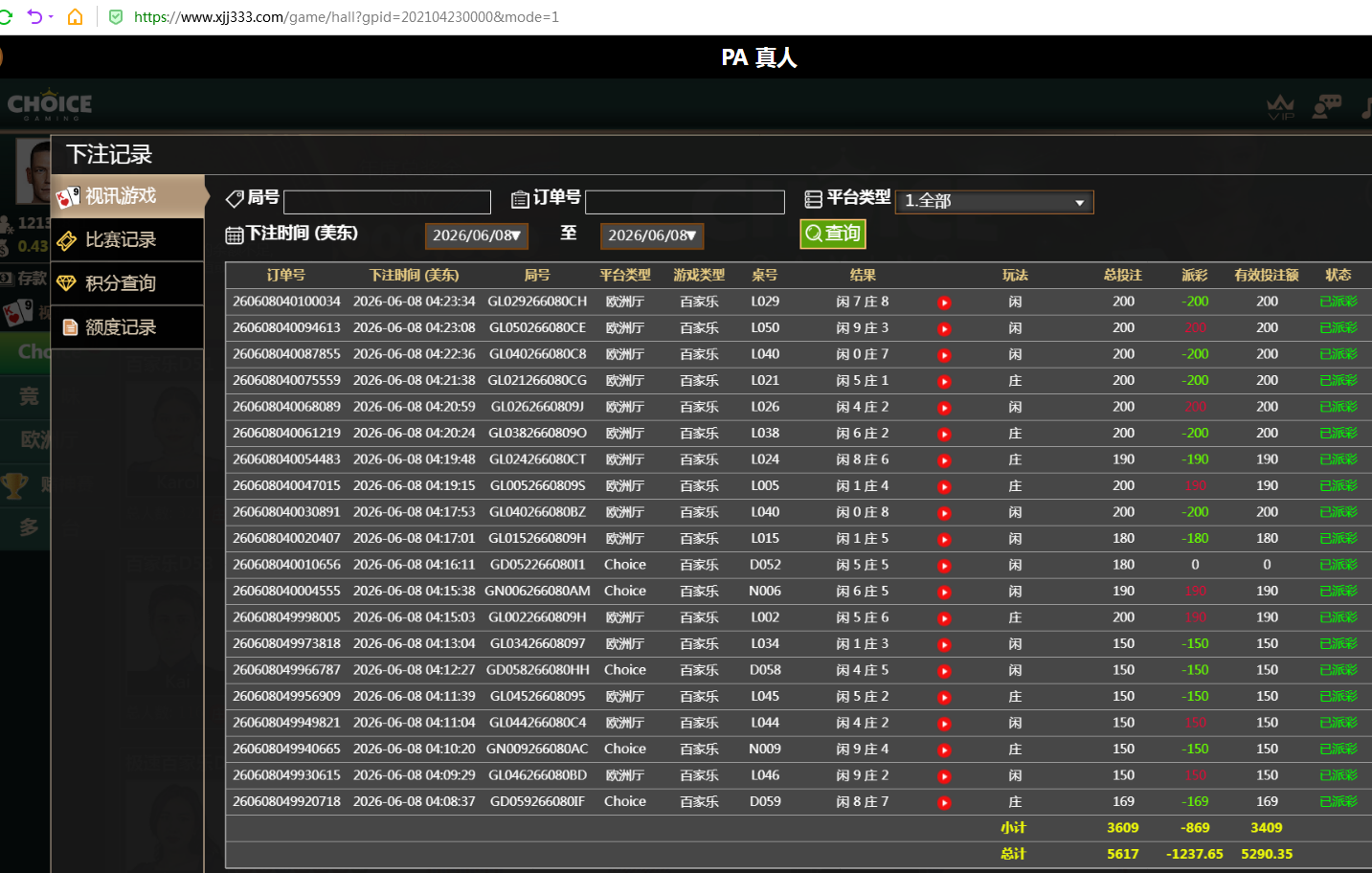Image resolution: width=1372 pixels, height=873 pixels.
Task: Open the end date dropdown
Action: [x=652, y=235]
